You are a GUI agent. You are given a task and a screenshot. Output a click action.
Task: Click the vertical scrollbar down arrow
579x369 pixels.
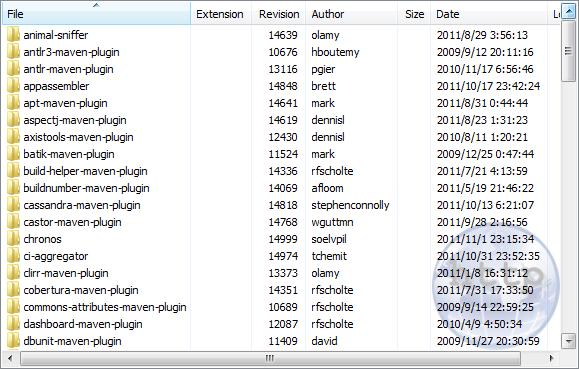point(568,341)
